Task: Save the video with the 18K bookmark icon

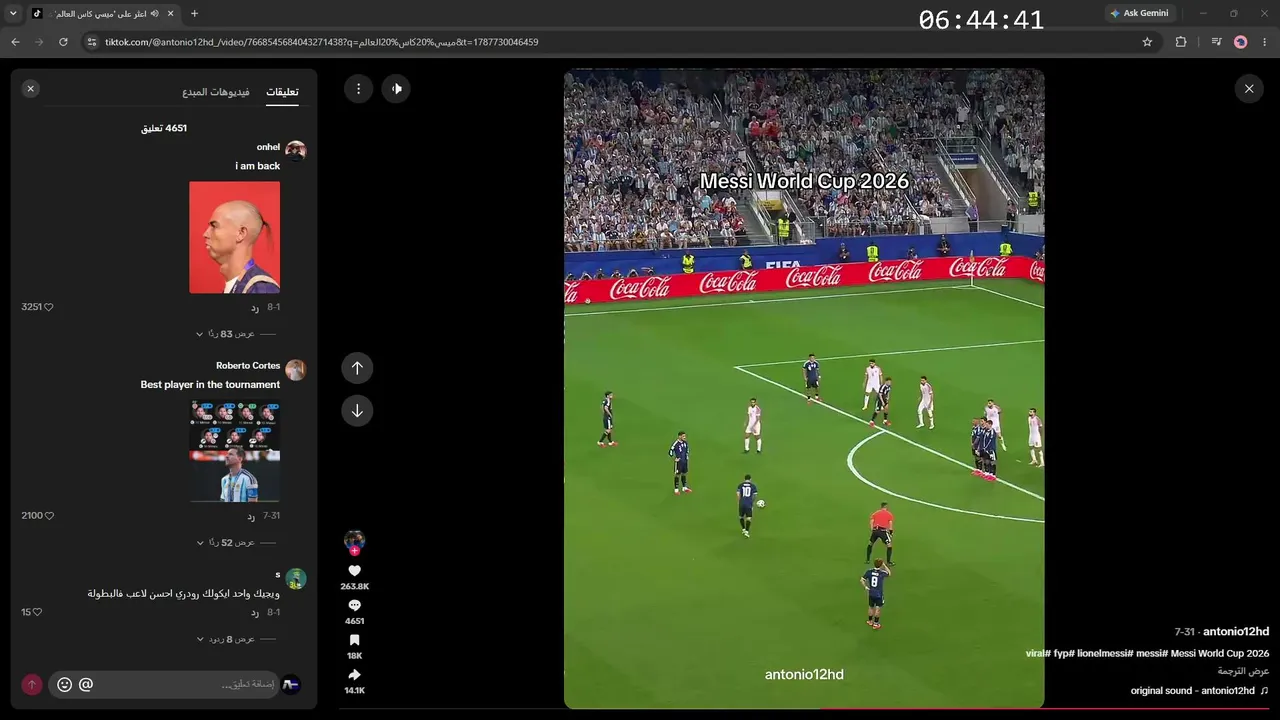Action: [x=354, y=640]
